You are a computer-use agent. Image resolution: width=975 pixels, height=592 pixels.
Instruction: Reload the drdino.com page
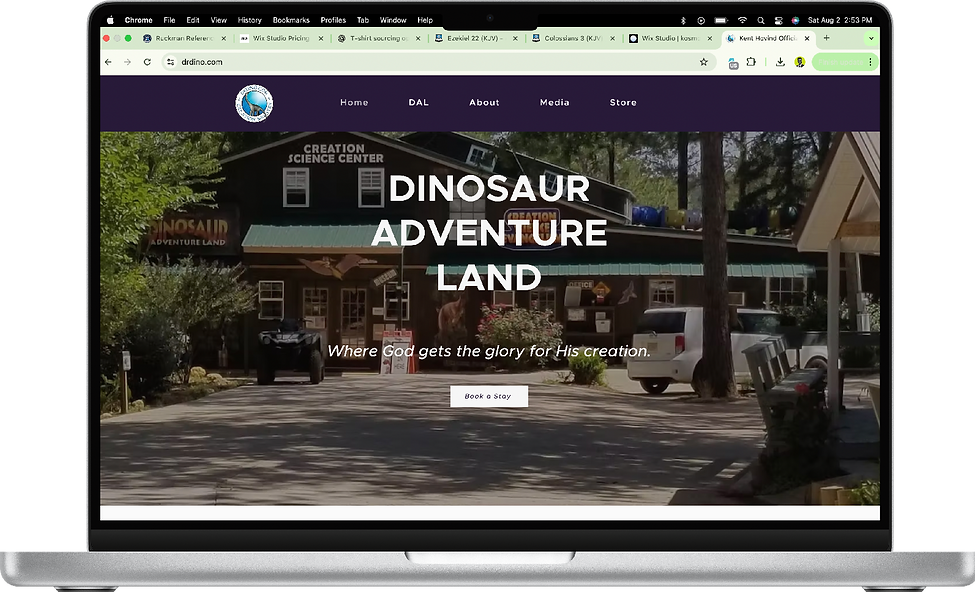[x=147, y=62]
